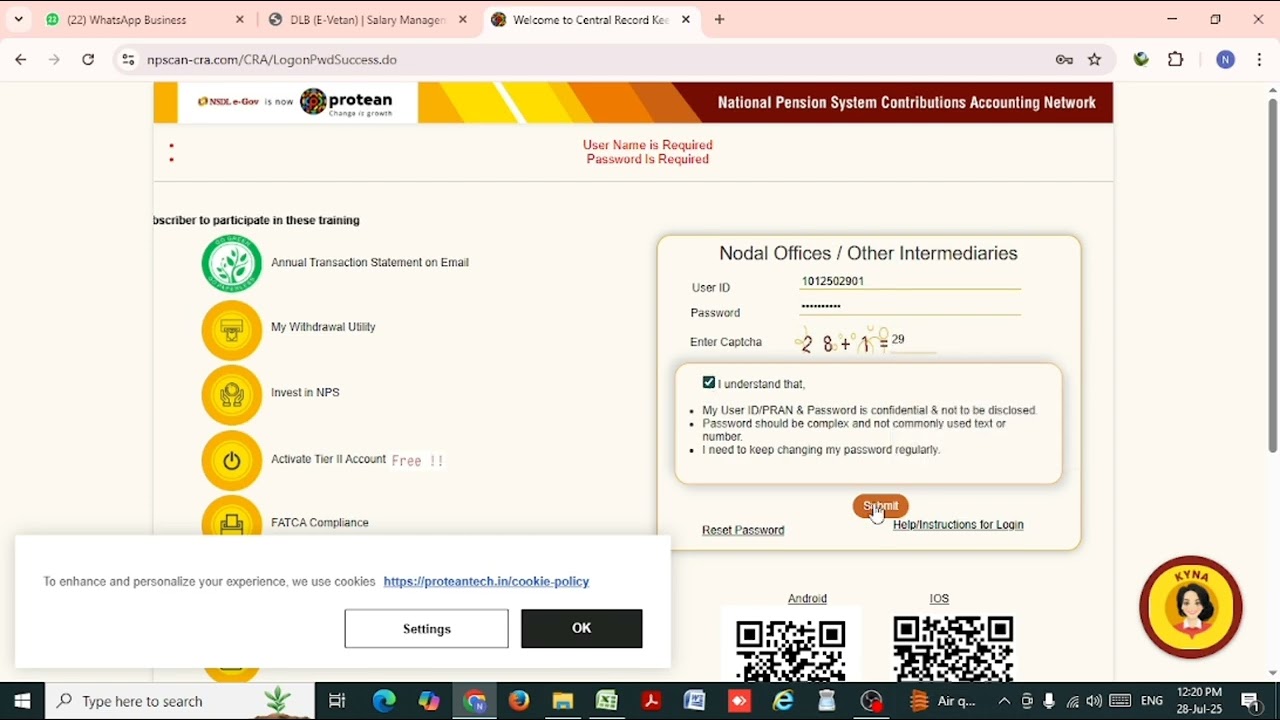1280x720 pixels.
Task: Click Annual Transaction Statement on Email icon
Action: point(232,263)
